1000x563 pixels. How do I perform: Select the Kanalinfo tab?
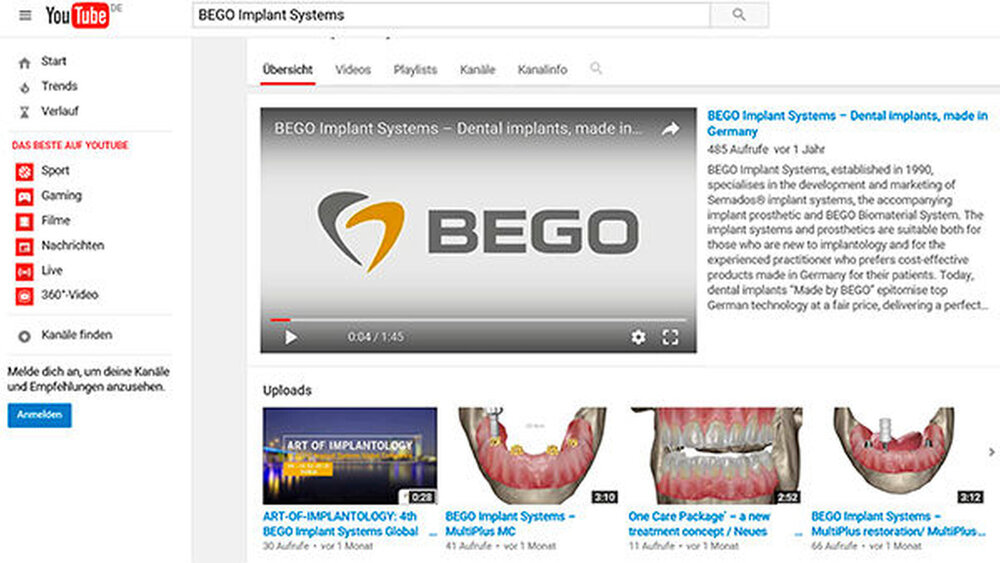pos(542,70)
